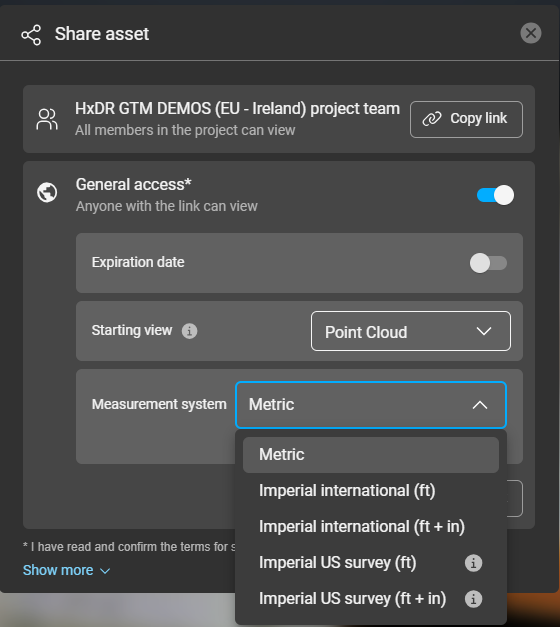
Task: Select Imperial US survey (ft) option
Action: (371, 563)
